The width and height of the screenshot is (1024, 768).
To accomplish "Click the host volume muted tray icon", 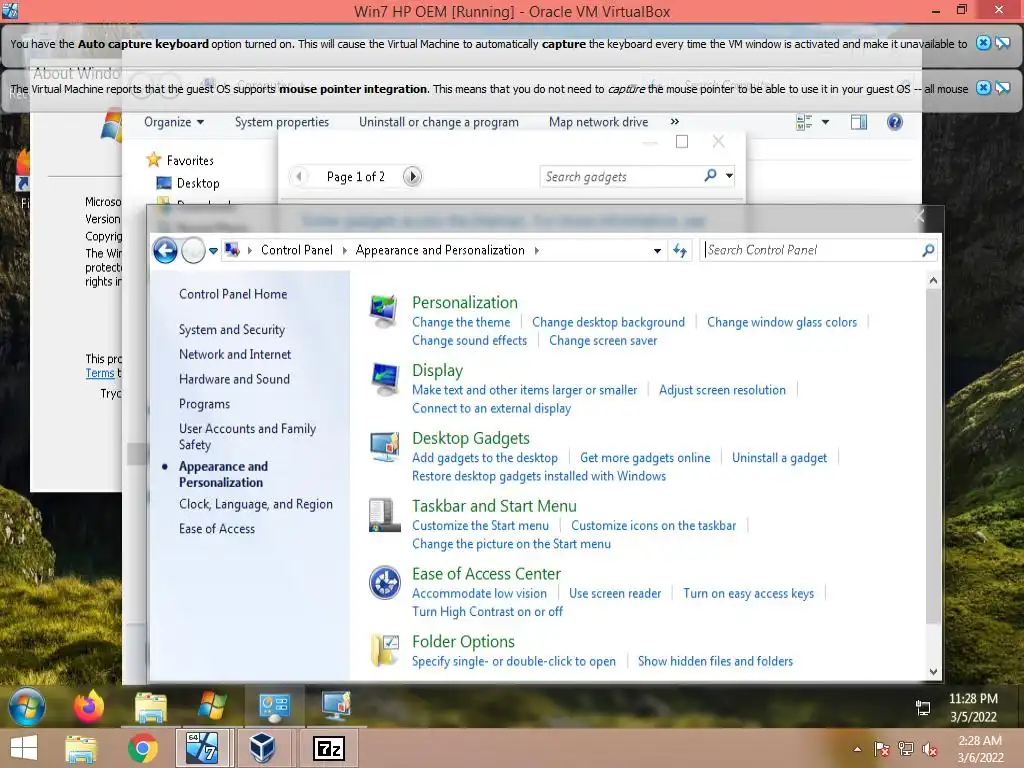I will (x=929, y=749).
